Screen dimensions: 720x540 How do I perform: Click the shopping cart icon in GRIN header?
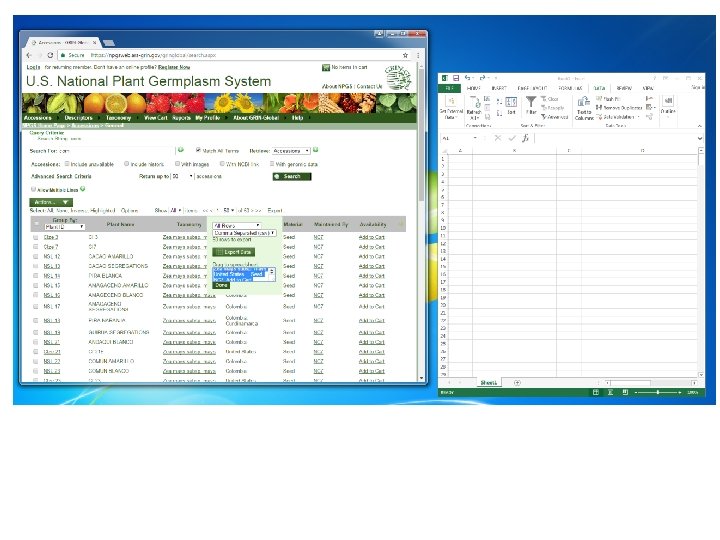326,68
